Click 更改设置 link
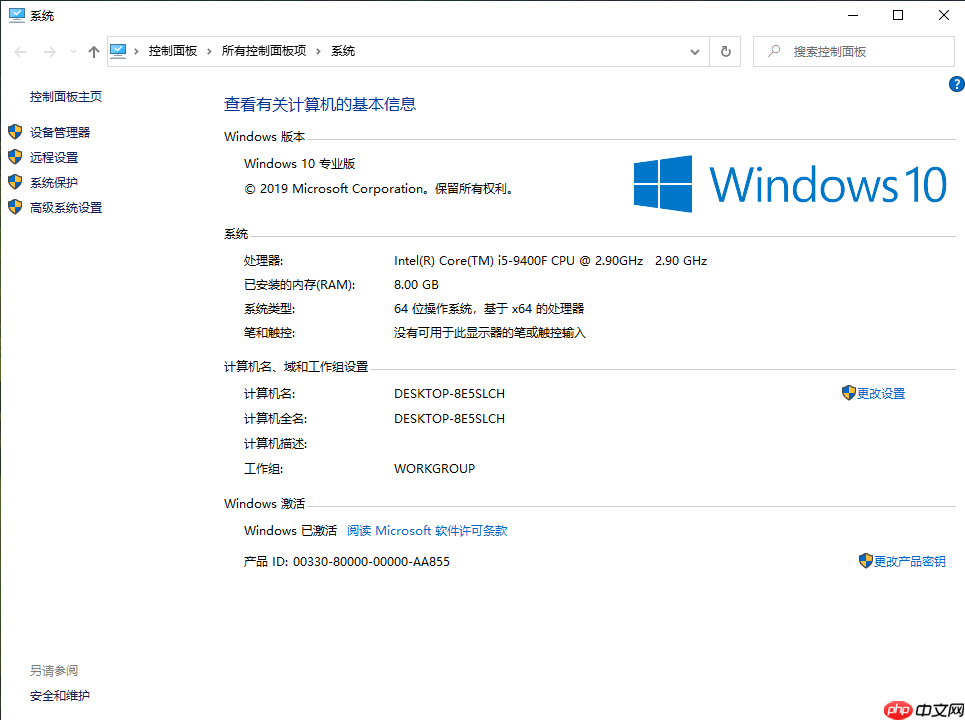Image resolution: width=965 pixels, height=720 pixels. 881,394
